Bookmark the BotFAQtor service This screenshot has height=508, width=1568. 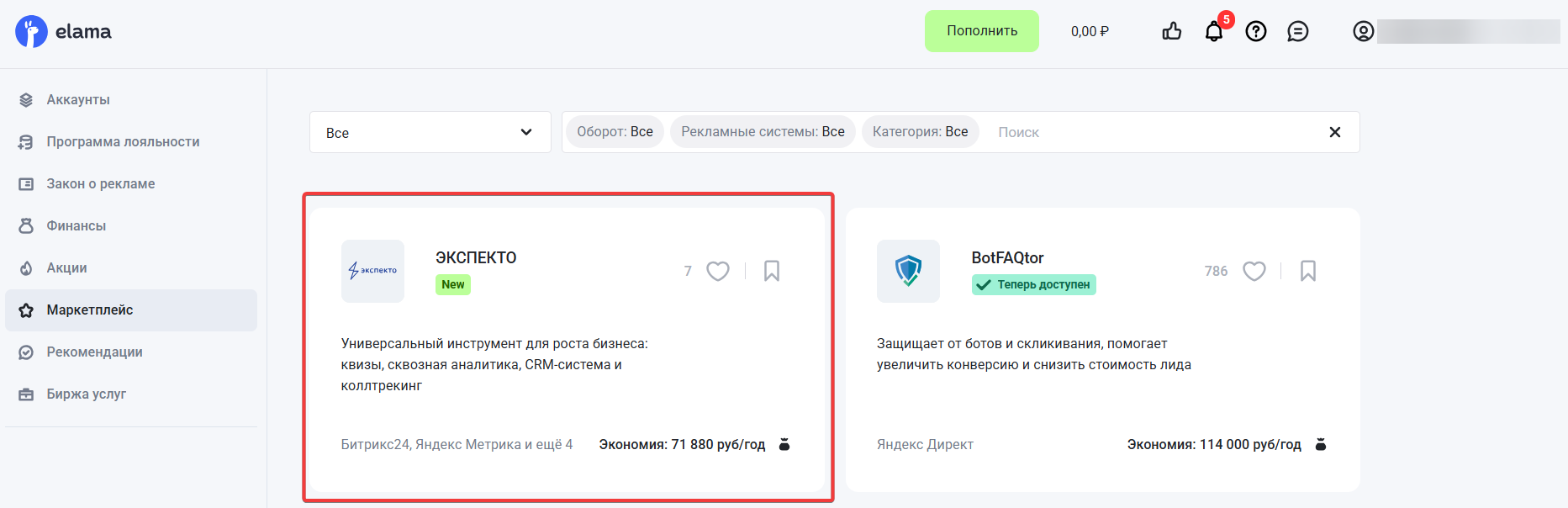pyautogui.click(x=1307, y=271)
